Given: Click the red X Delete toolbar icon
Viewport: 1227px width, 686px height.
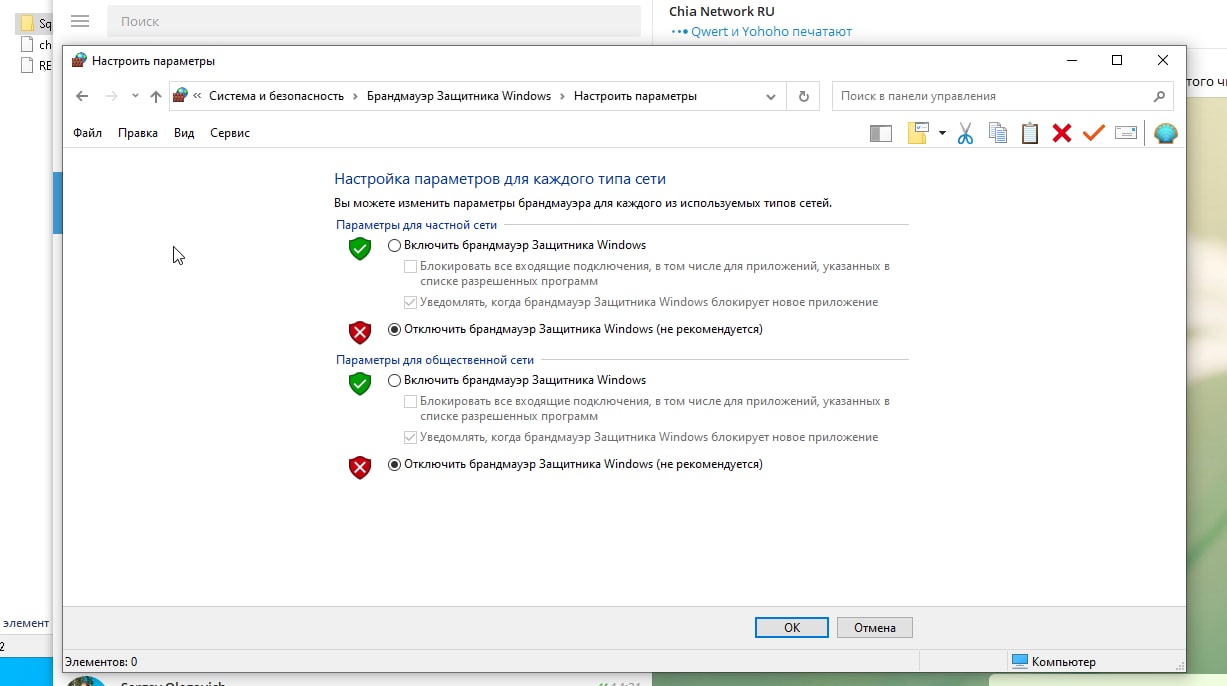Looking at the screenshot, I should 1062,133.
